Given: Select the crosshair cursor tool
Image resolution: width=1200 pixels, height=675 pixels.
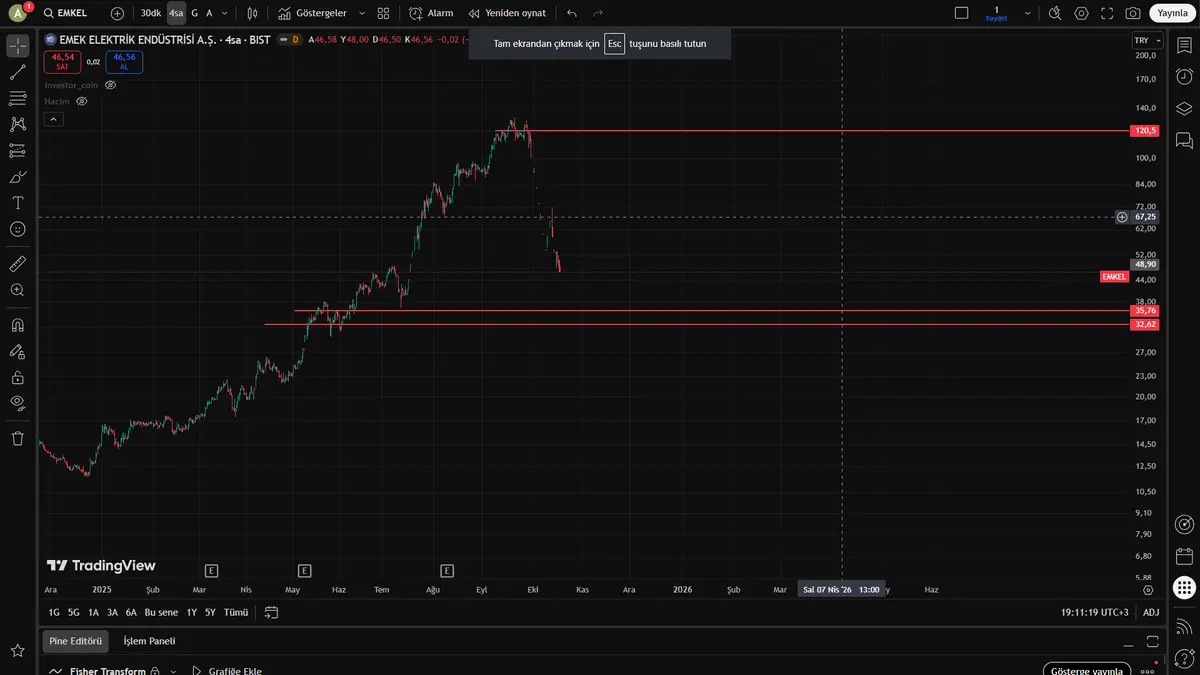Looking at the screenshot, I should (x=18, y=46).
